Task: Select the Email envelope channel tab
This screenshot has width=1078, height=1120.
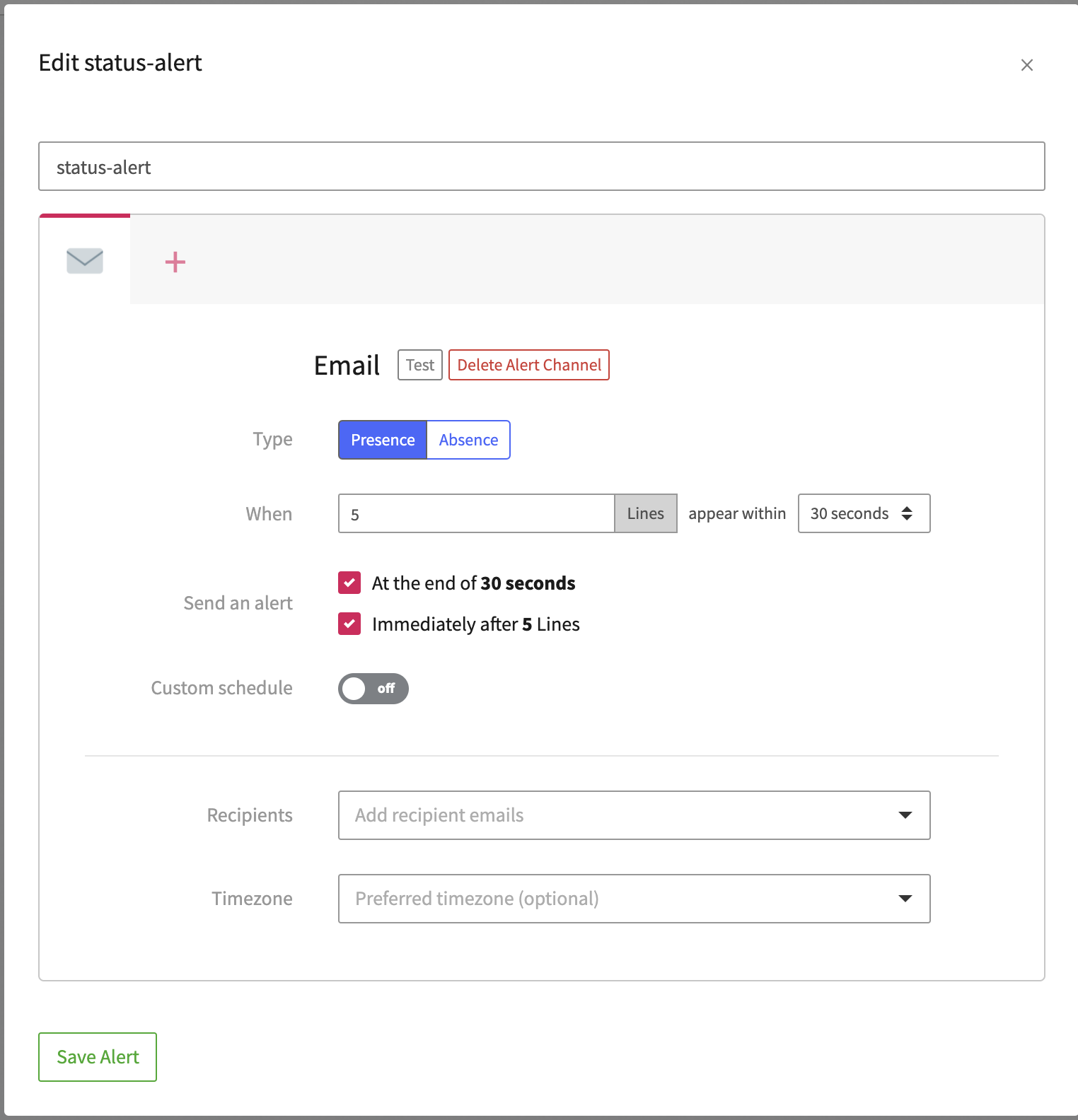Action: click(x=85, y=261)
